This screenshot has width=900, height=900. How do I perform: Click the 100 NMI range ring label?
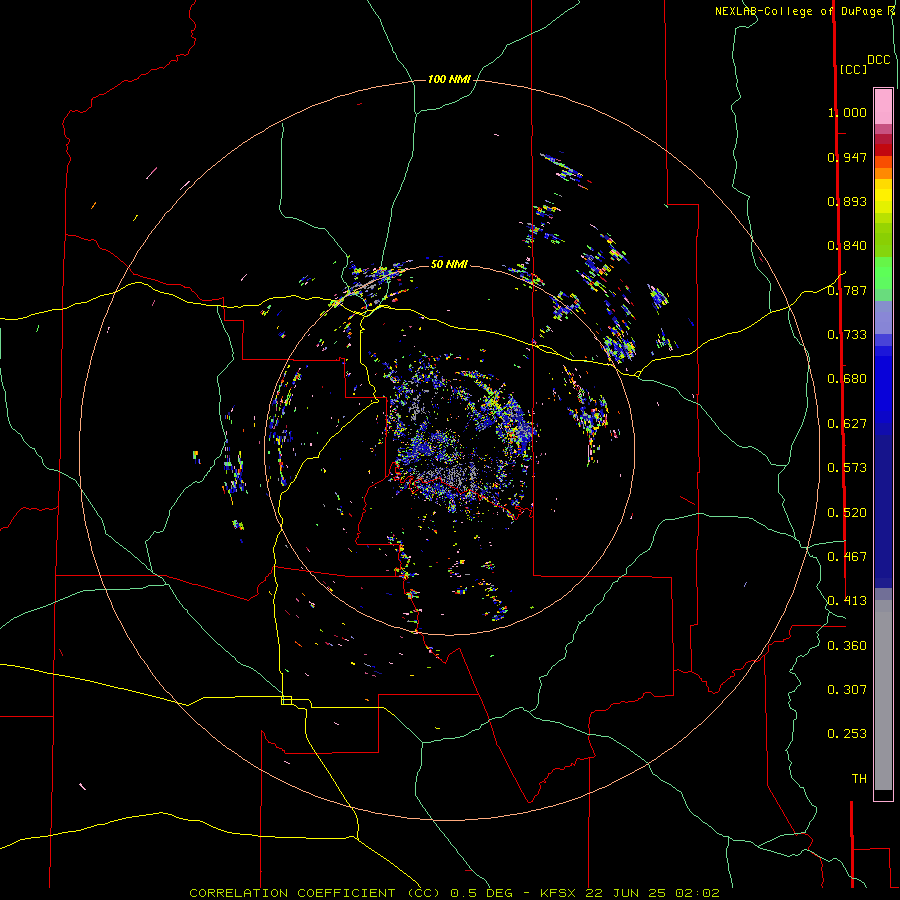pyautogui.click(x=449, y=79)
